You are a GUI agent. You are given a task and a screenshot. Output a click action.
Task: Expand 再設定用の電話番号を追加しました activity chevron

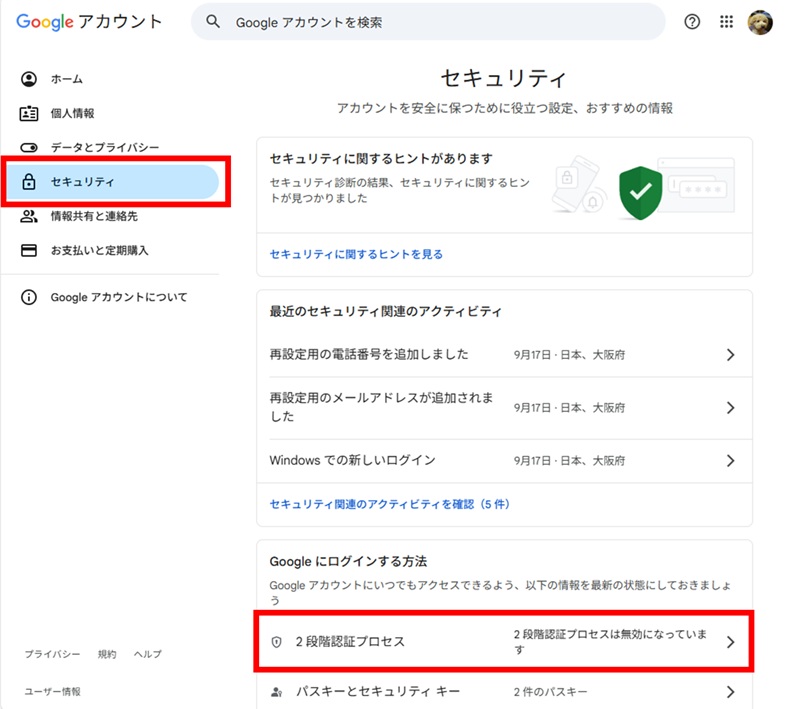(730, 355)
